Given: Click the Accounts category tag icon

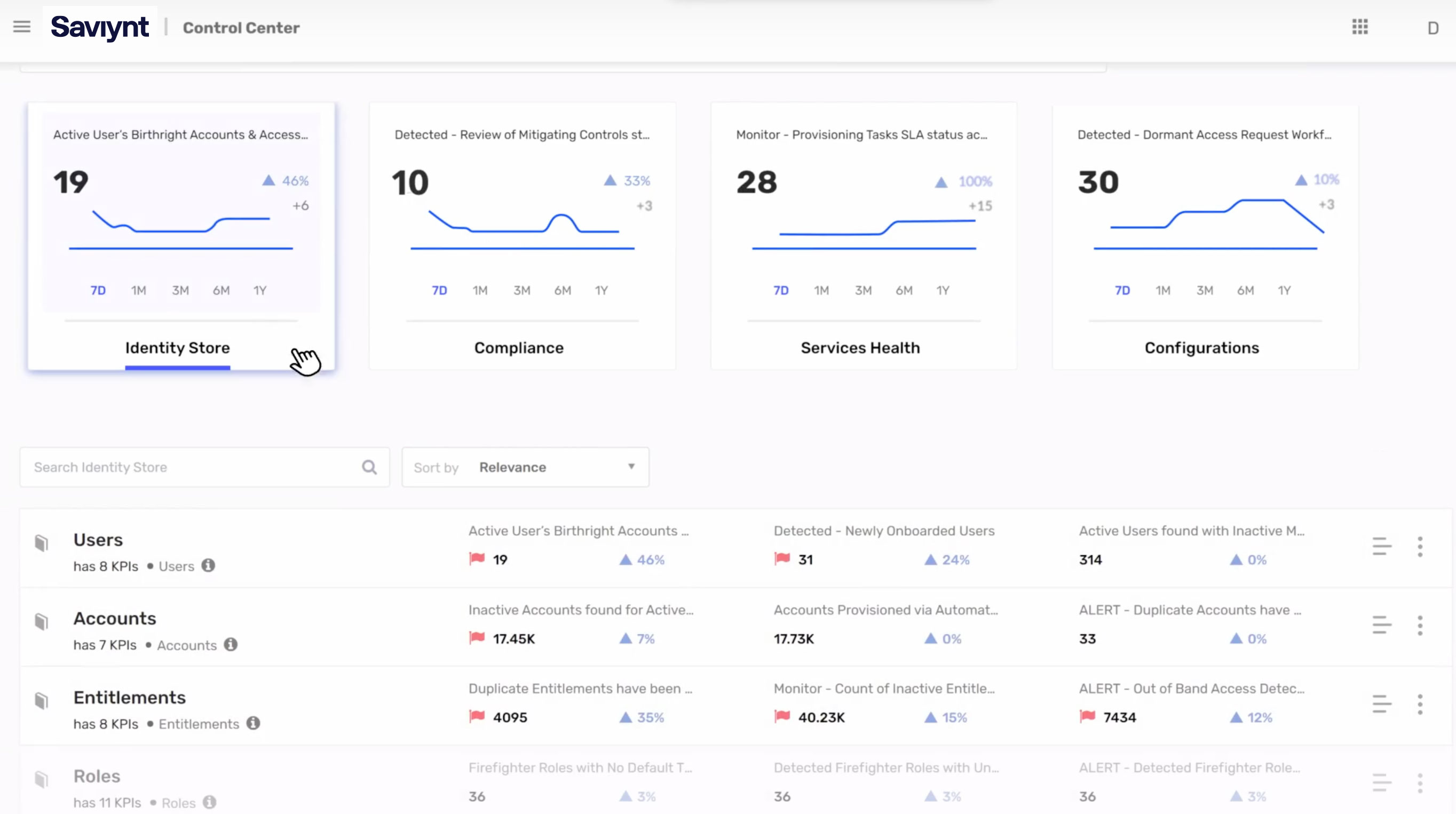Looking at the screenshot, I should click(41, 621).
